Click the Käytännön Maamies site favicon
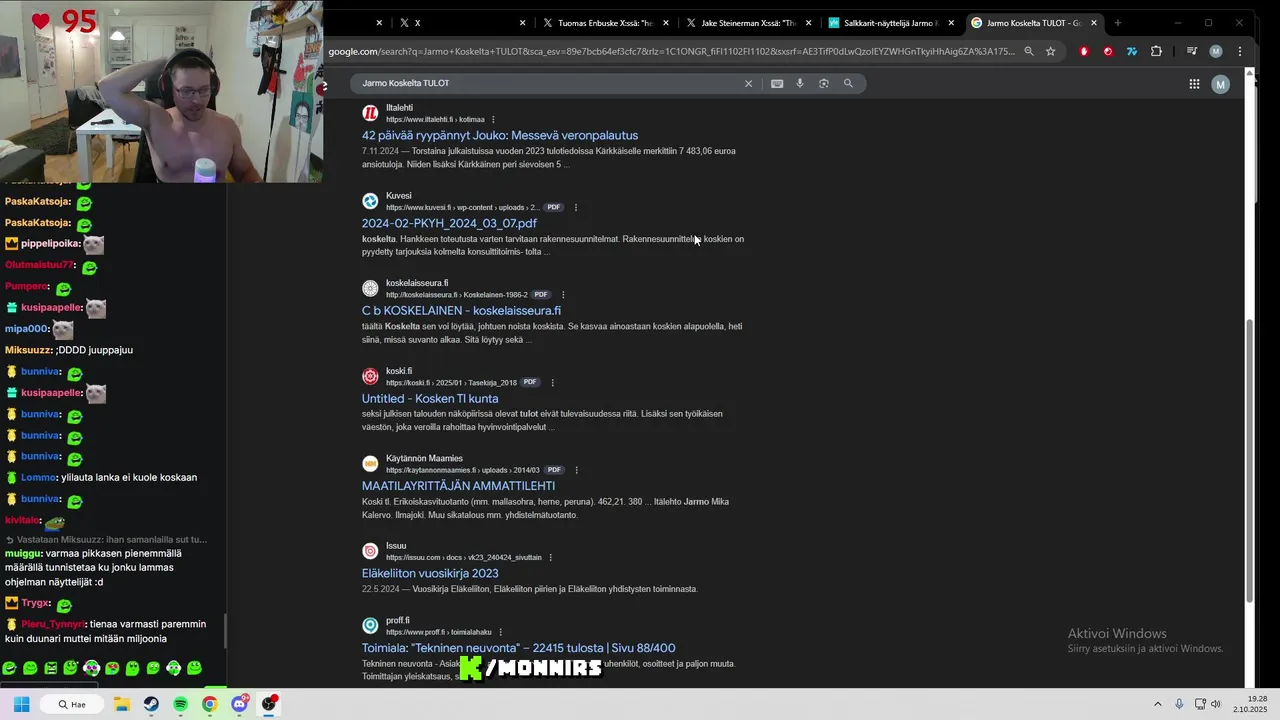 pos(370,464)
